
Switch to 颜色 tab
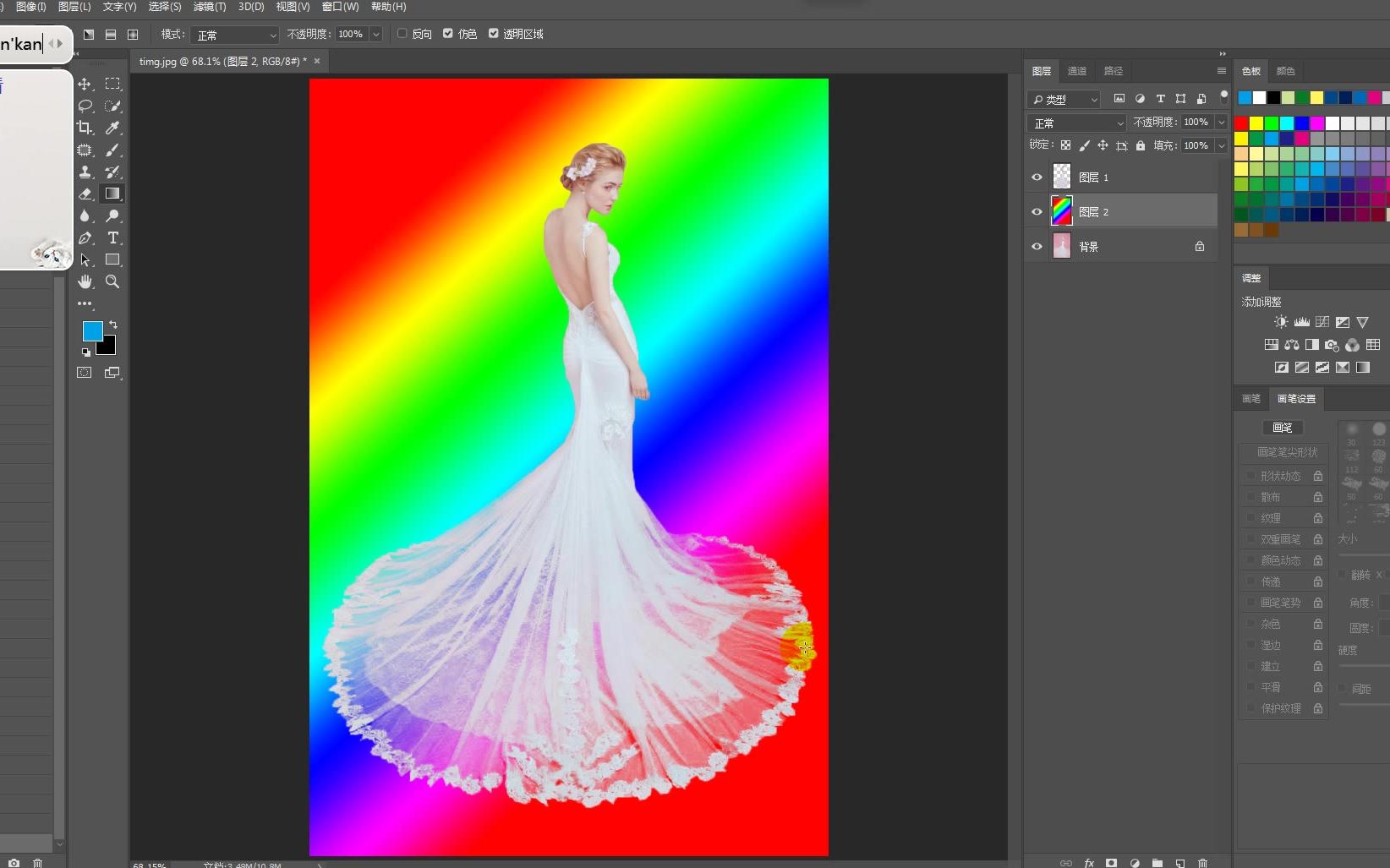click(1286, 71)
